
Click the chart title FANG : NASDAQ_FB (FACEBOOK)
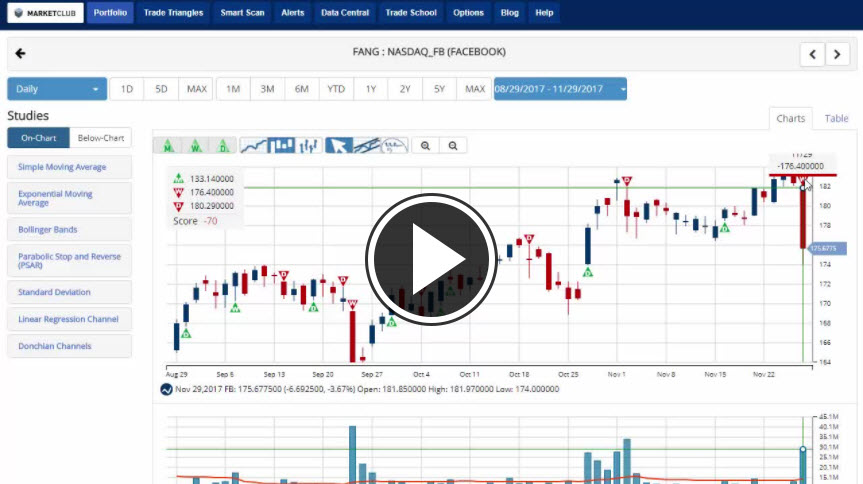click(429, 52)
